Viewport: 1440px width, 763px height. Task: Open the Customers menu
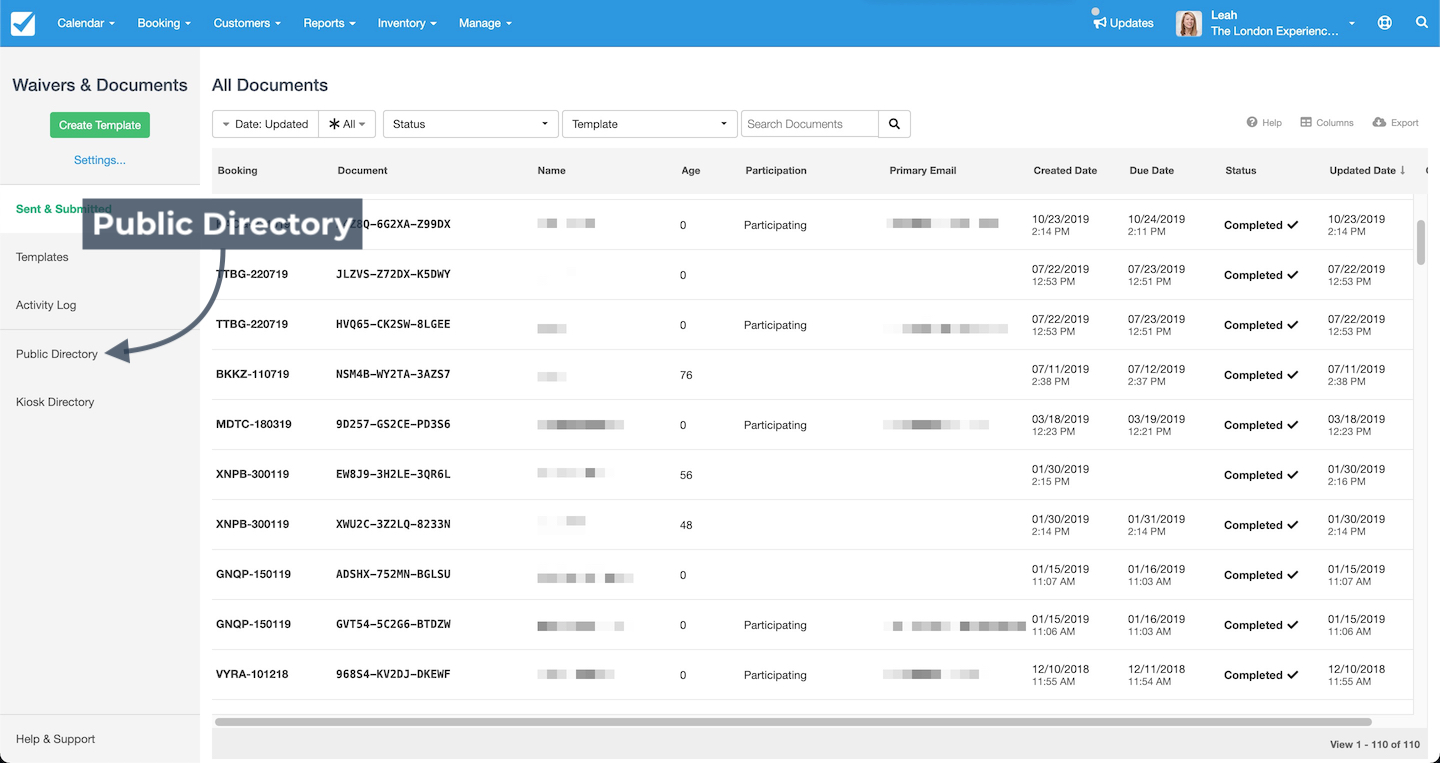point(247,23)
